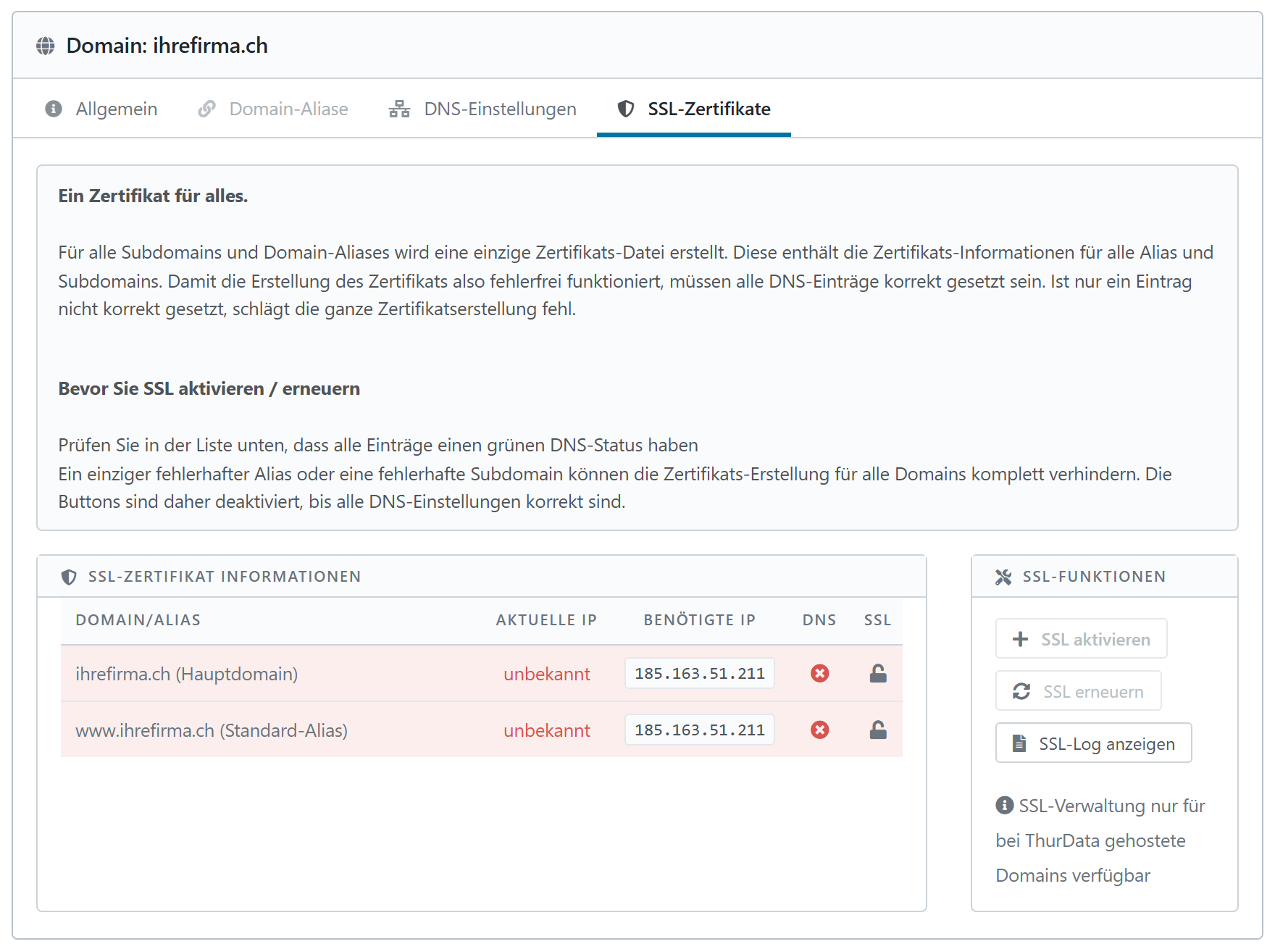
Task: Click the text ihrefirma.ch (Hauptdomain)
Action: [187, 674]
